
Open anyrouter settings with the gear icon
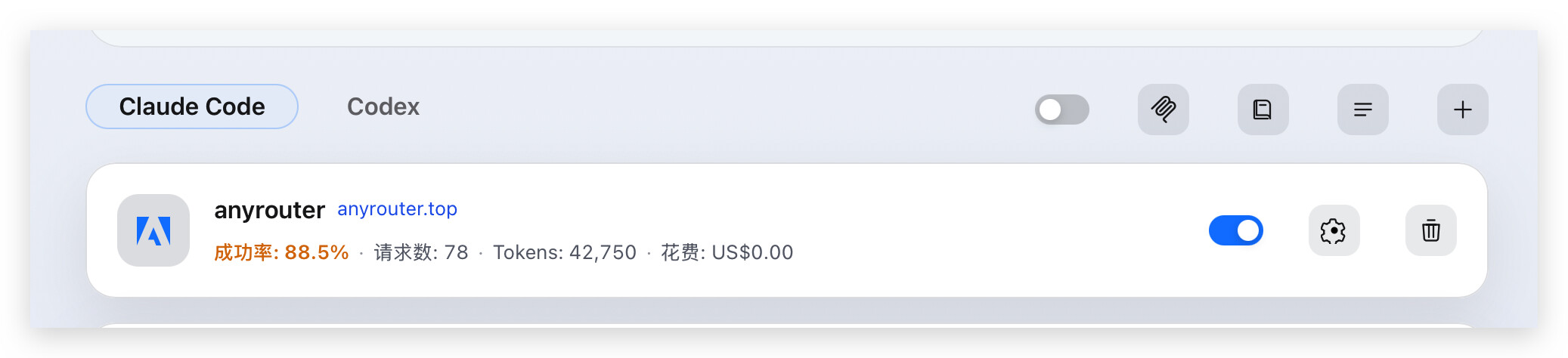[1334, 230]
